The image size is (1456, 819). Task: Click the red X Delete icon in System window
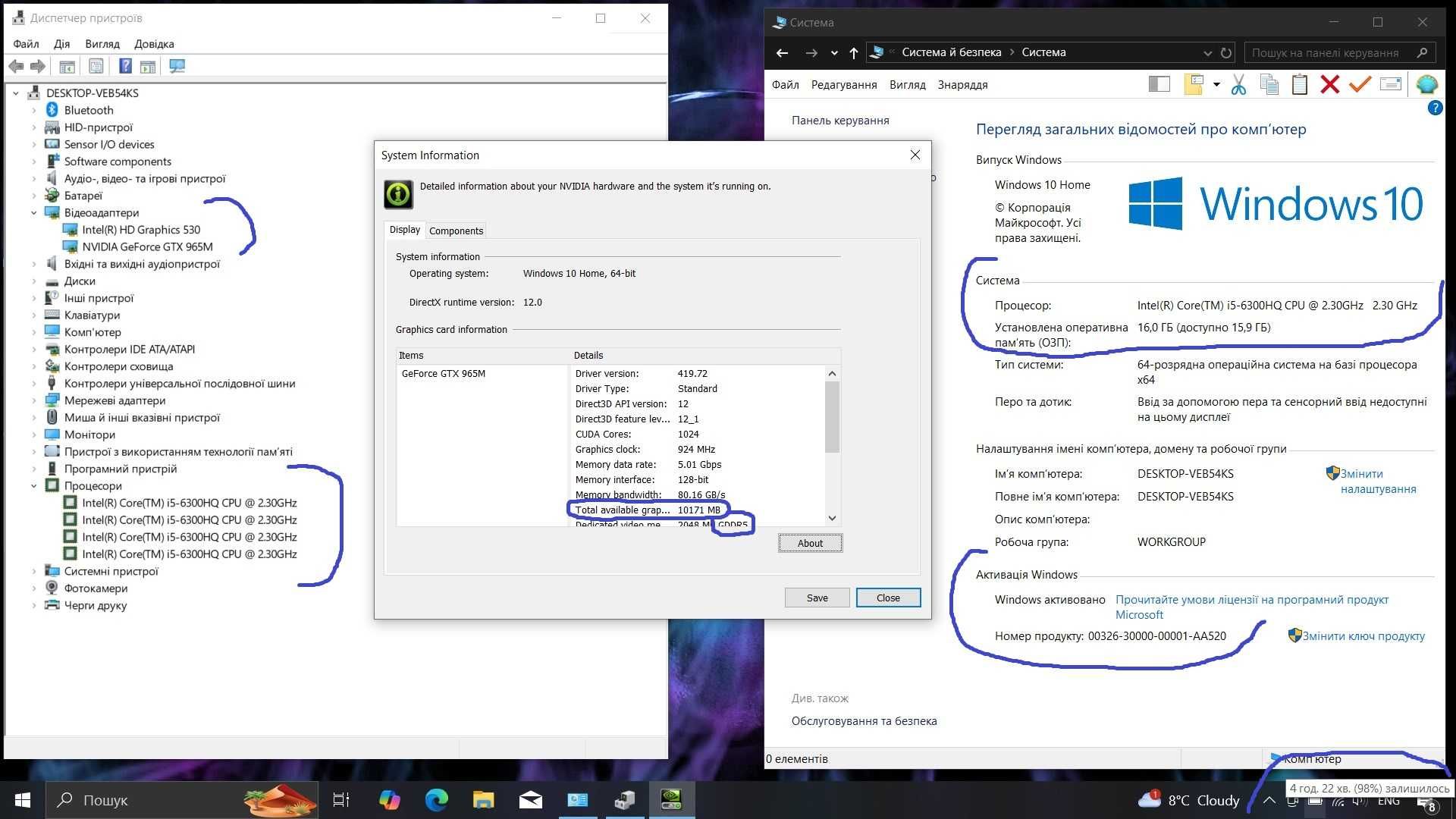(1329, 84)
